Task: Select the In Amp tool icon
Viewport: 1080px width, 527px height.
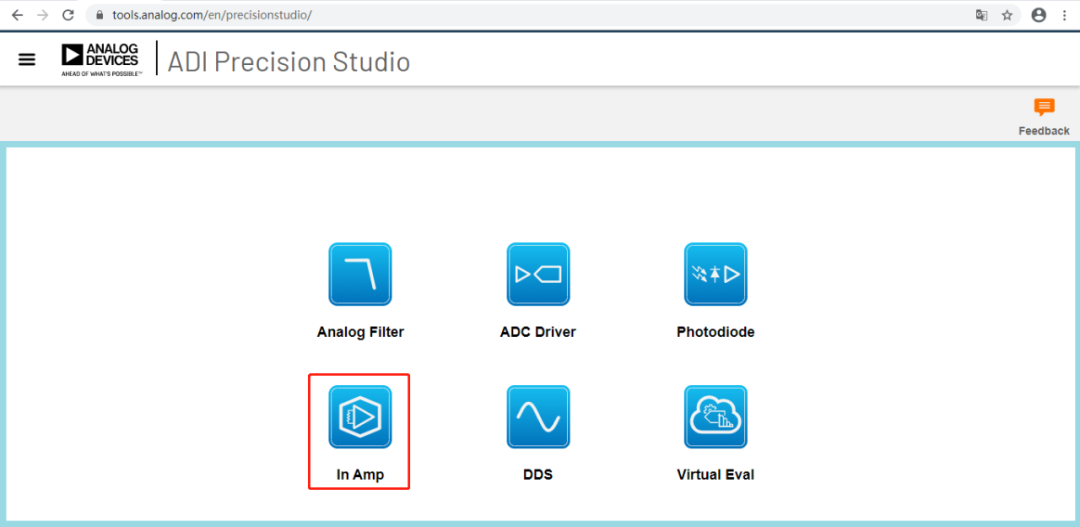Action: pos(360,417)
